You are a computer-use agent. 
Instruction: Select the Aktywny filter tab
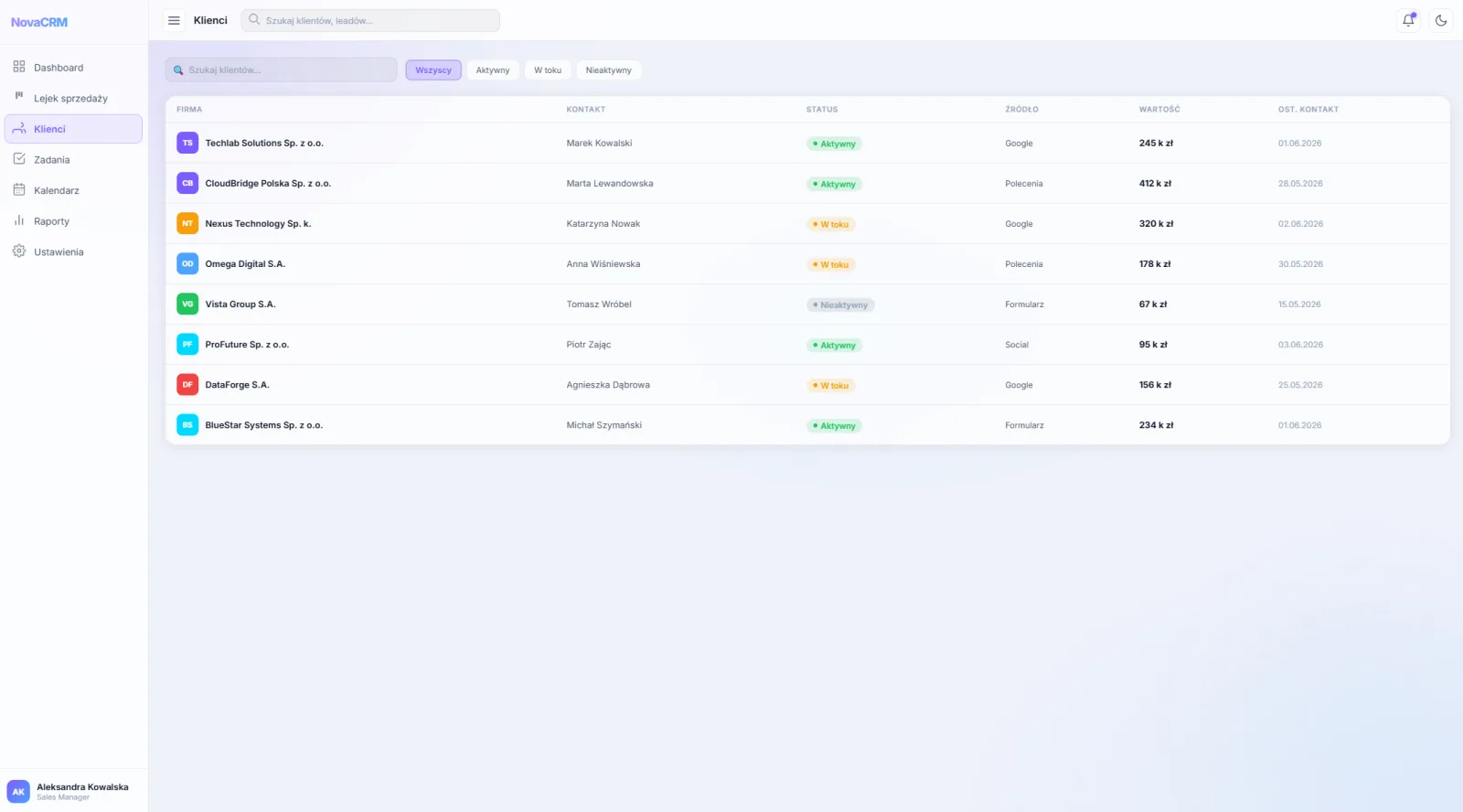pos(493,70)
